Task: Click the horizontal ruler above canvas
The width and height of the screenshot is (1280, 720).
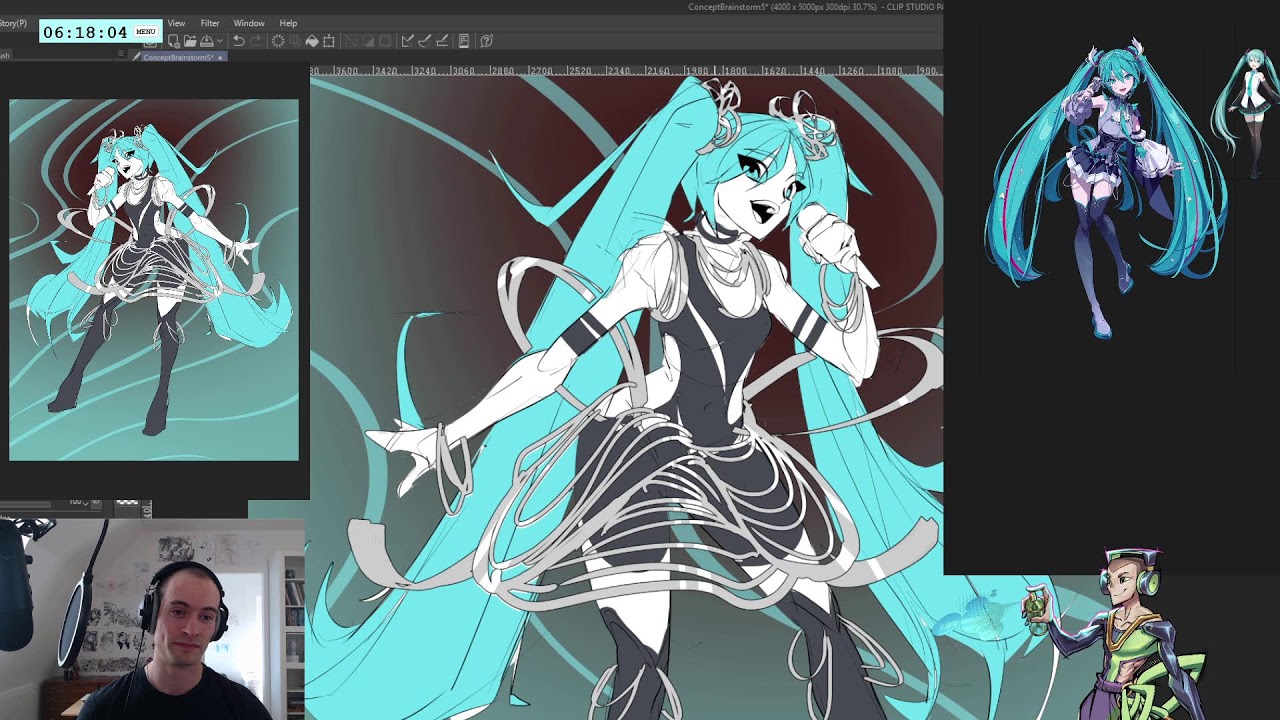Action: coord(626,71)
